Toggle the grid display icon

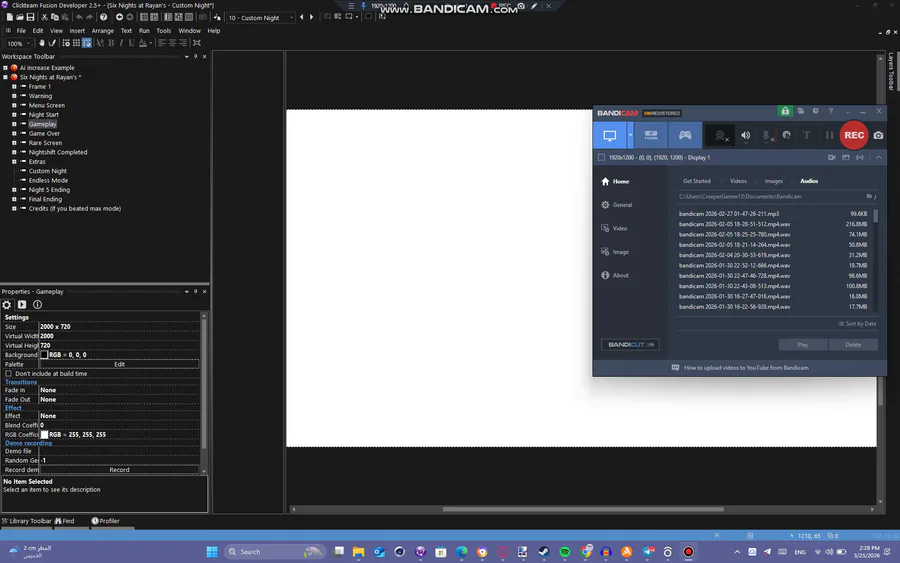click(76, 43)
